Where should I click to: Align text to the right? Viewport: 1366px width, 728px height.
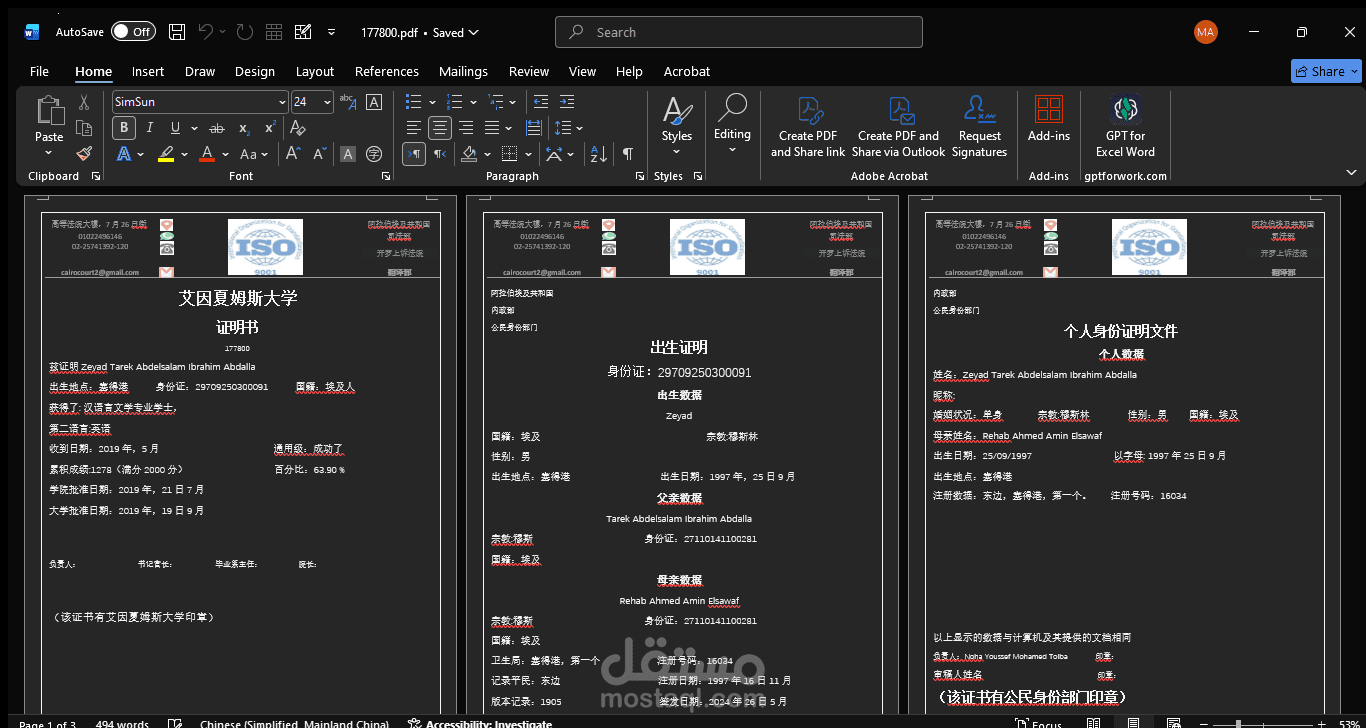tap(465, 128)
